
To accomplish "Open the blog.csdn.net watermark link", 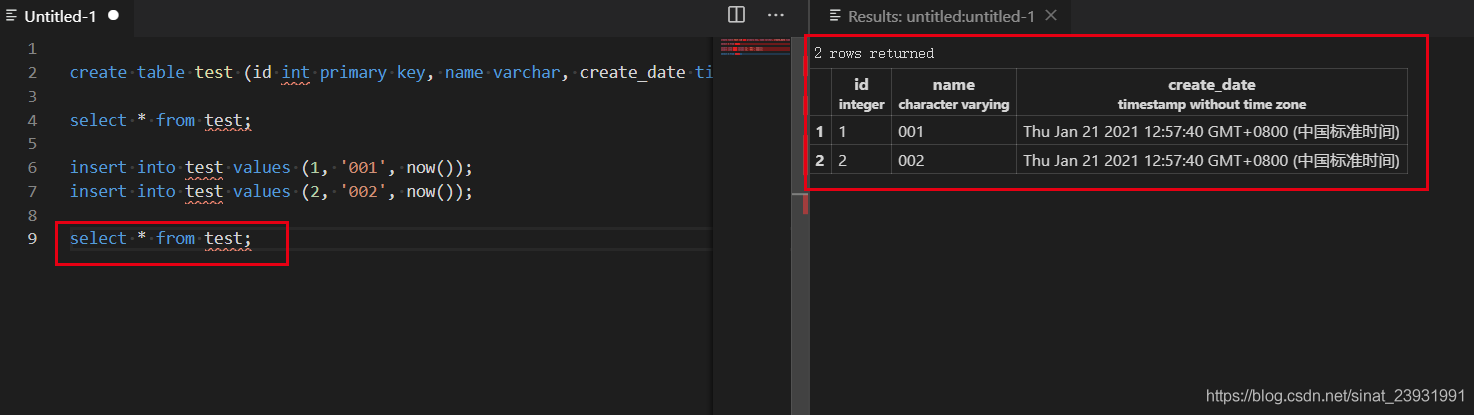I will click(1335, 396).
